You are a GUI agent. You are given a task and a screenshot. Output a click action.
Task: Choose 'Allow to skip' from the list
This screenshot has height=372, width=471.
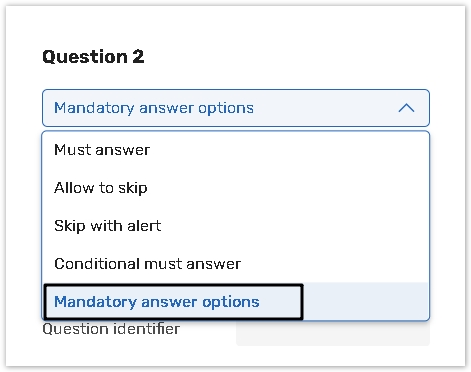(236, 188)
